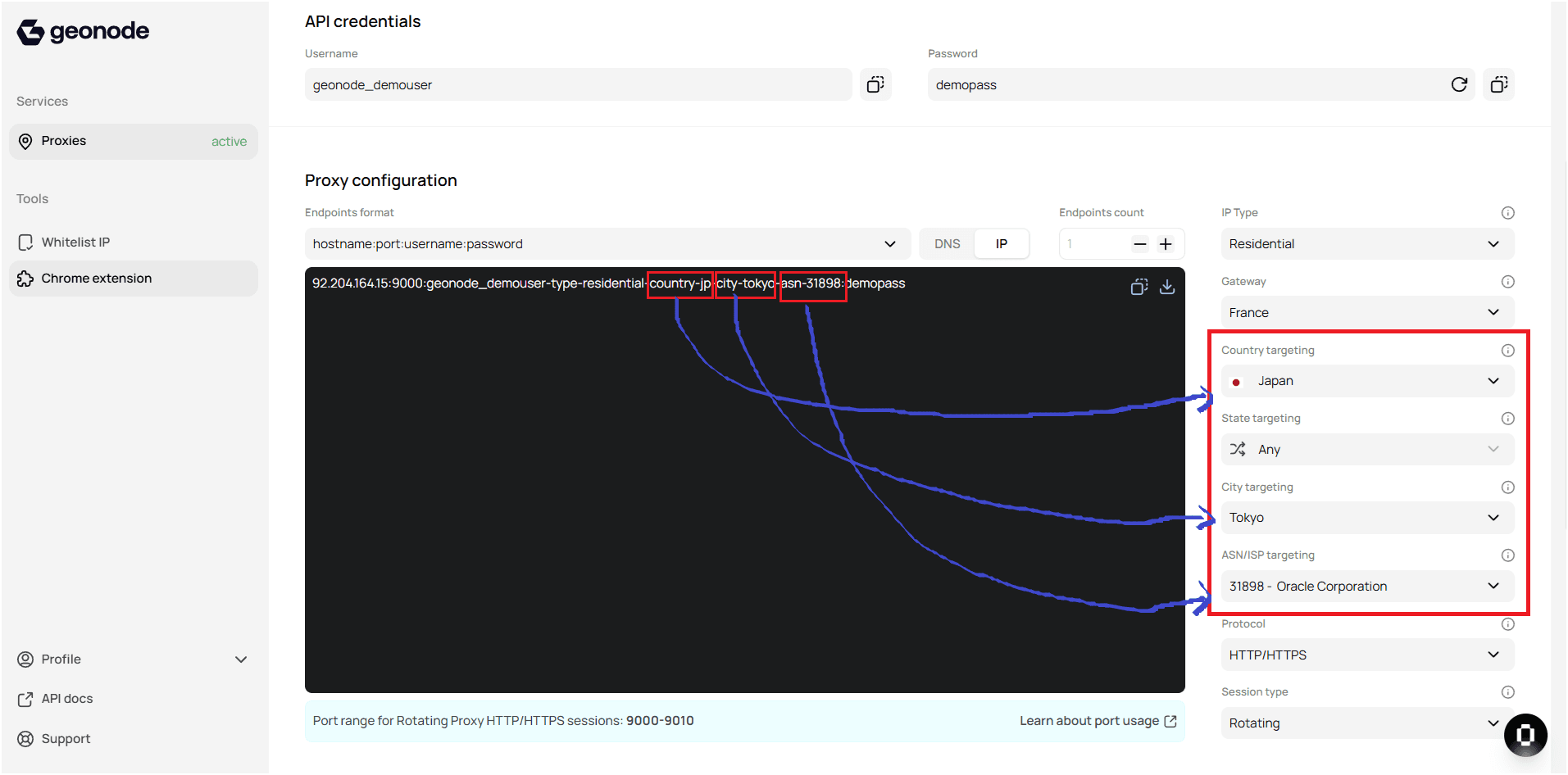1568x775 pixels.
Task: Copy the endpoints list
Action: (1139, 287)
